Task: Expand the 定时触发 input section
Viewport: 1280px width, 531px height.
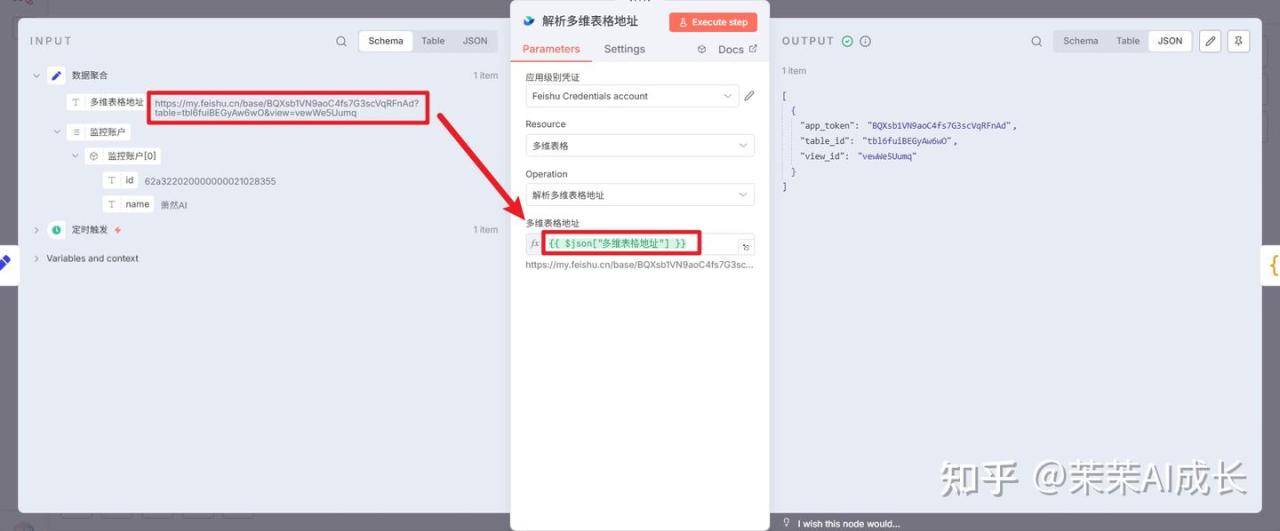Action: tap(37, 230)
